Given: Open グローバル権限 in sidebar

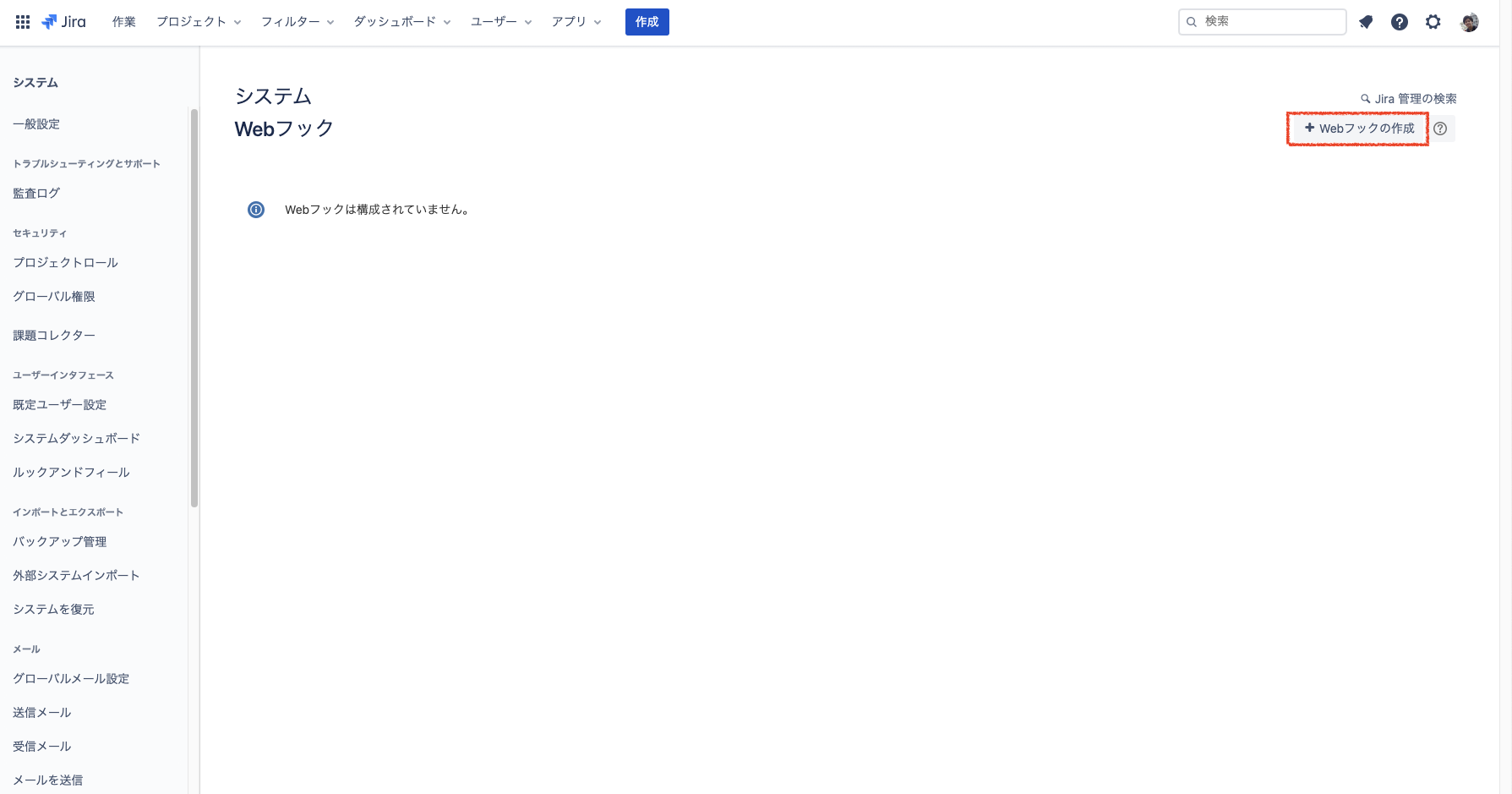Looking at the screenshot, I should pyautogui.click(x=54, y=297).
